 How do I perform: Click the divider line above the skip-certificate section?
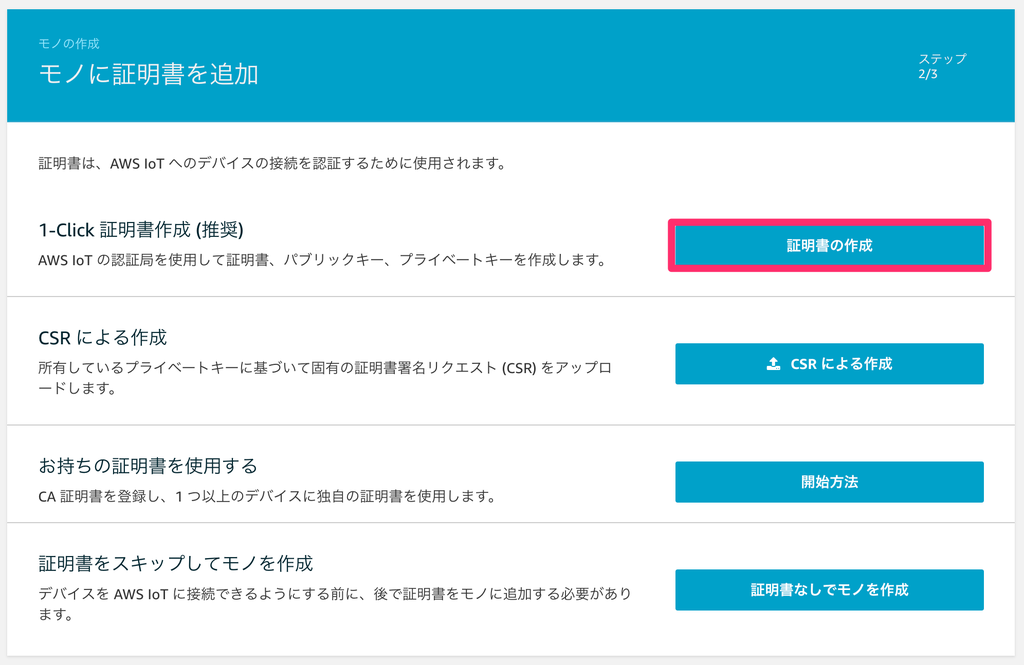511,523
